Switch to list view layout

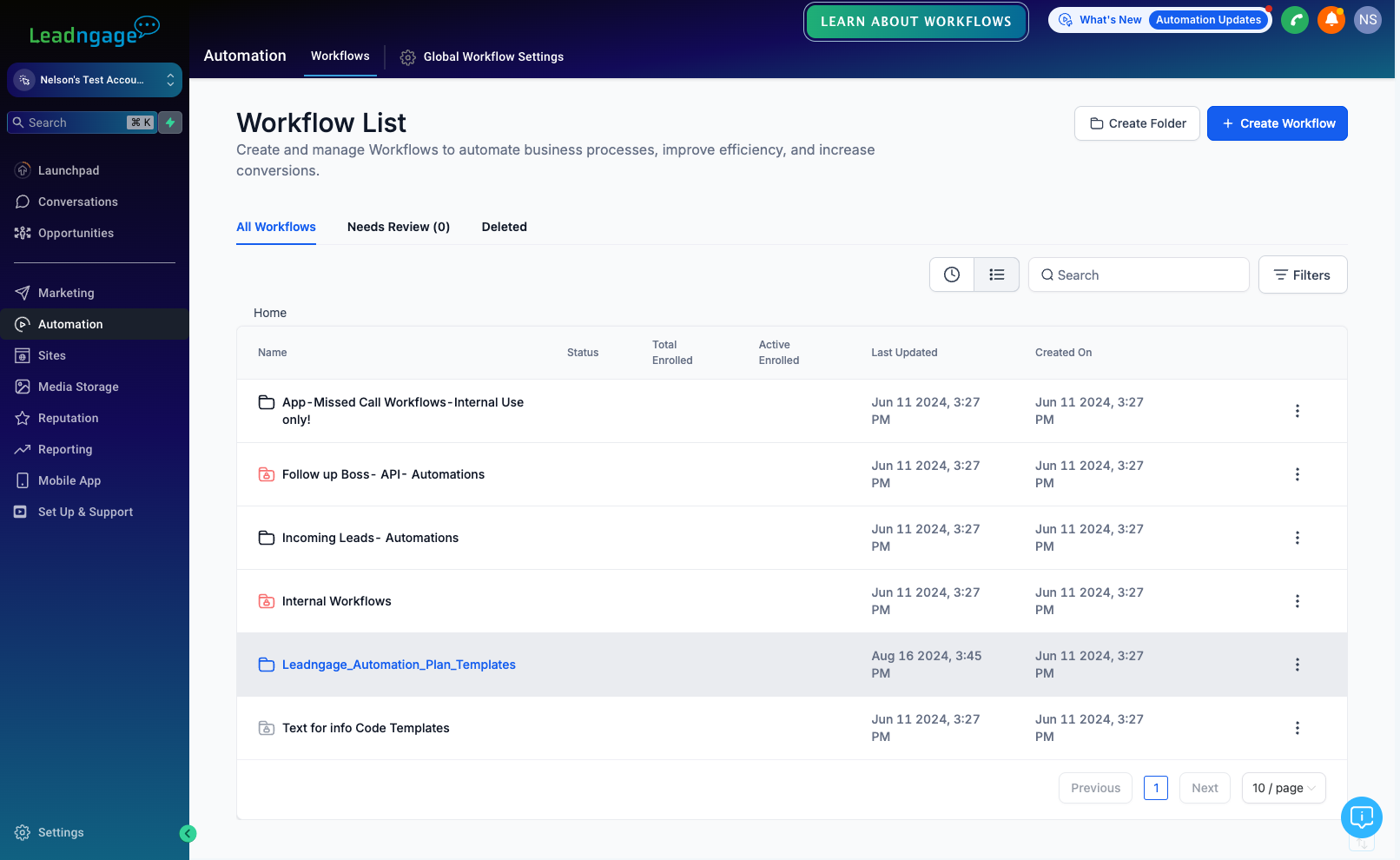[x=997, y=275]
